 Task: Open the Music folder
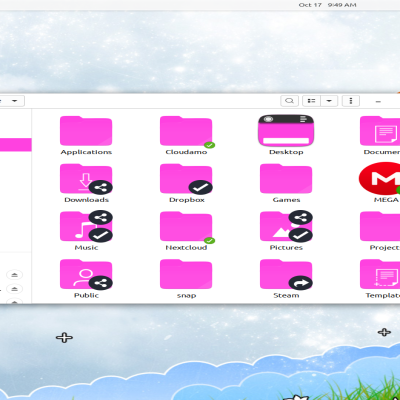[x=86, y=226]
